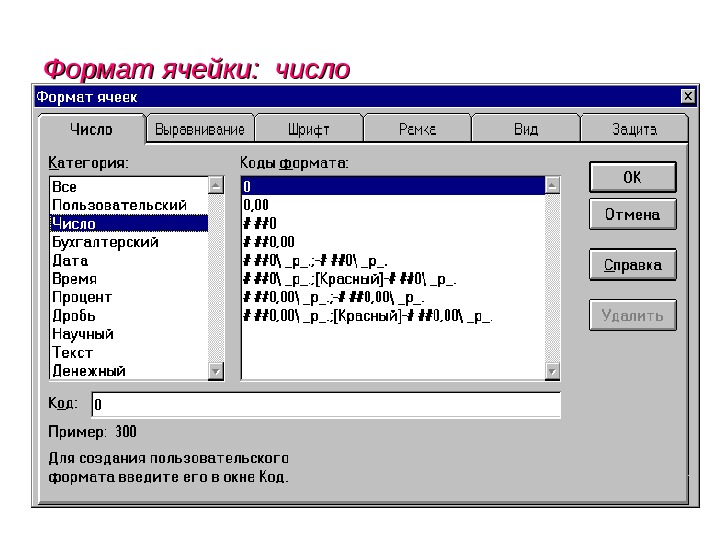This screenshot has height=540, width=720.
Task: Select the integer format code with [Красный]
Action: [393, 279]
